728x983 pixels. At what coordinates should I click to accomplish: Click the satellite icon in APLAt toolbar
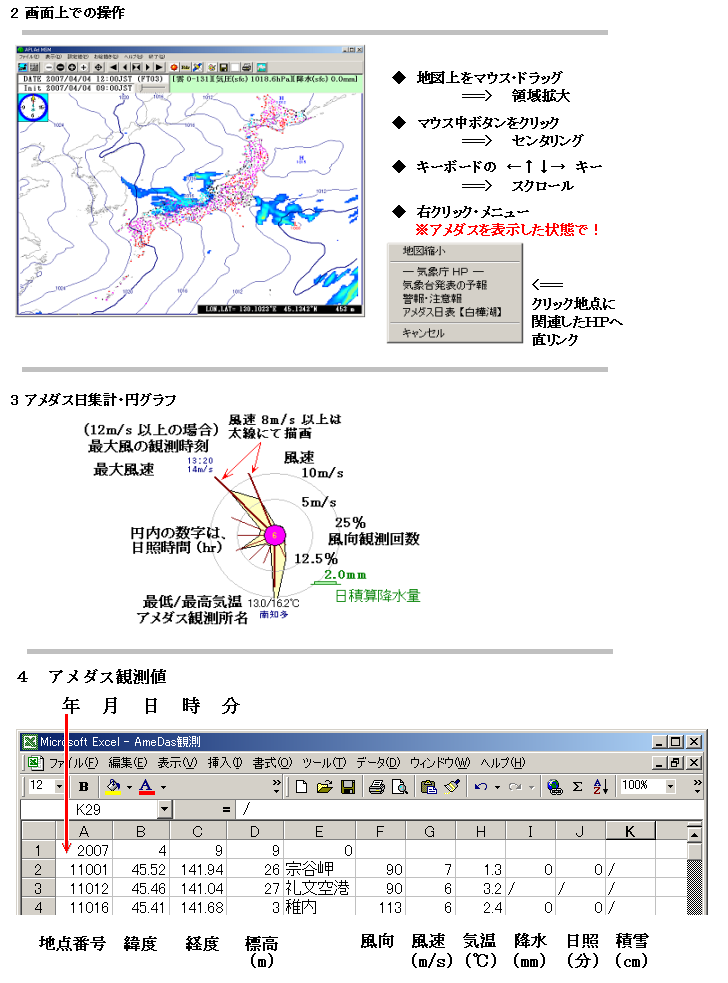coord(198,67)
